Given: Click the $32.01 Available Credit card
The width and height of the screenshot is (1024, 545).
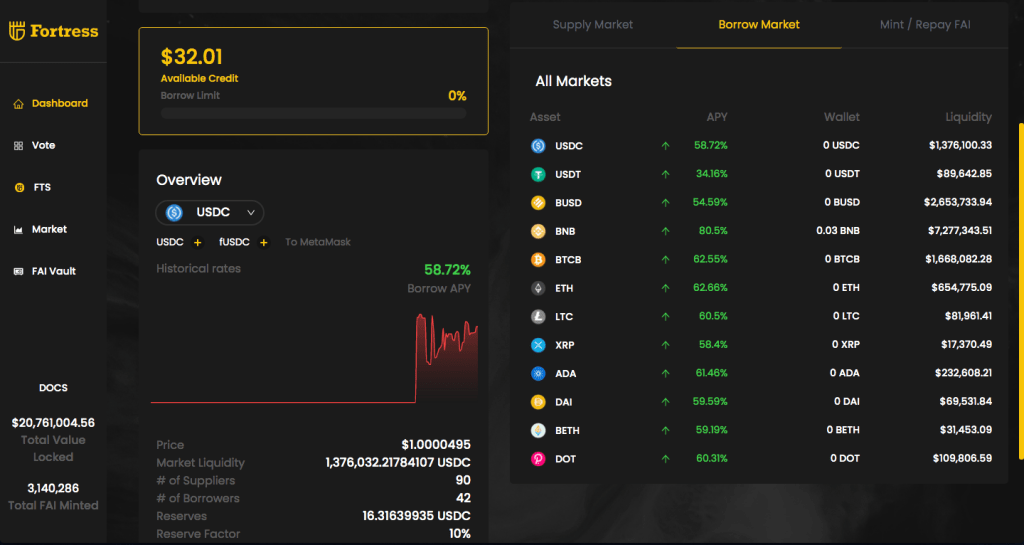Looking at the screenshot, I should pos(313,81).
